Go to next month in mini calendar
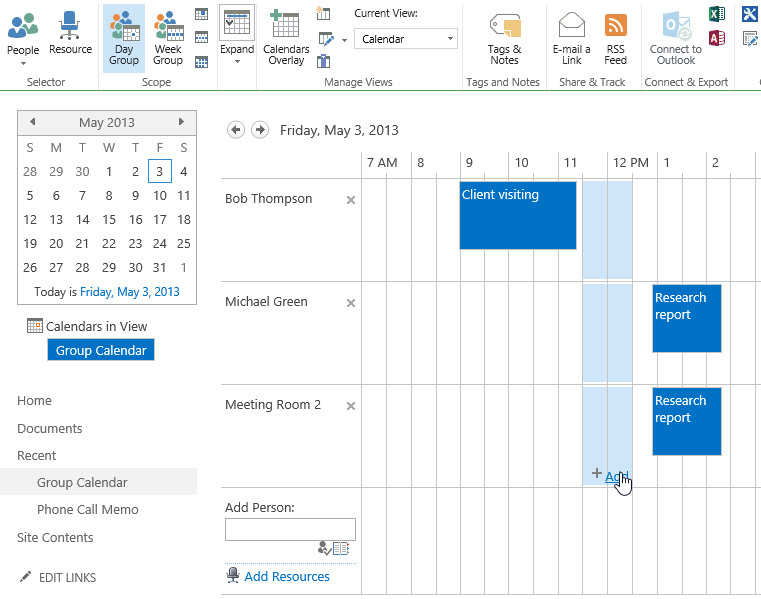This screenshot has width=761, height=599. tap(181, 121)
